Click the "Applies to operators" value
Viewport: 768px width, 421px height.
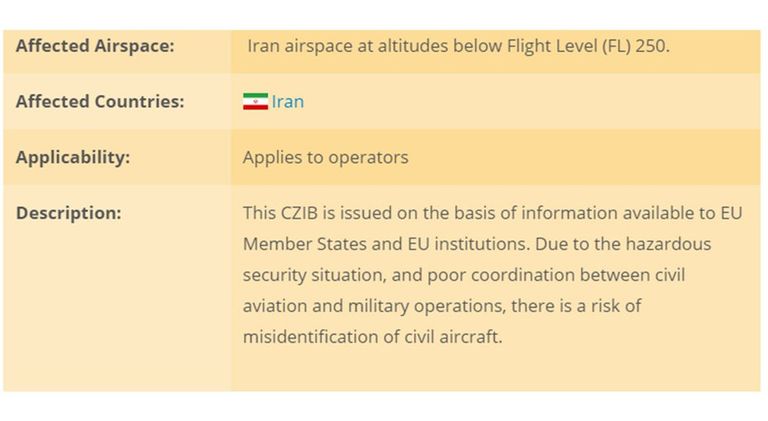(x=325, y=157)
